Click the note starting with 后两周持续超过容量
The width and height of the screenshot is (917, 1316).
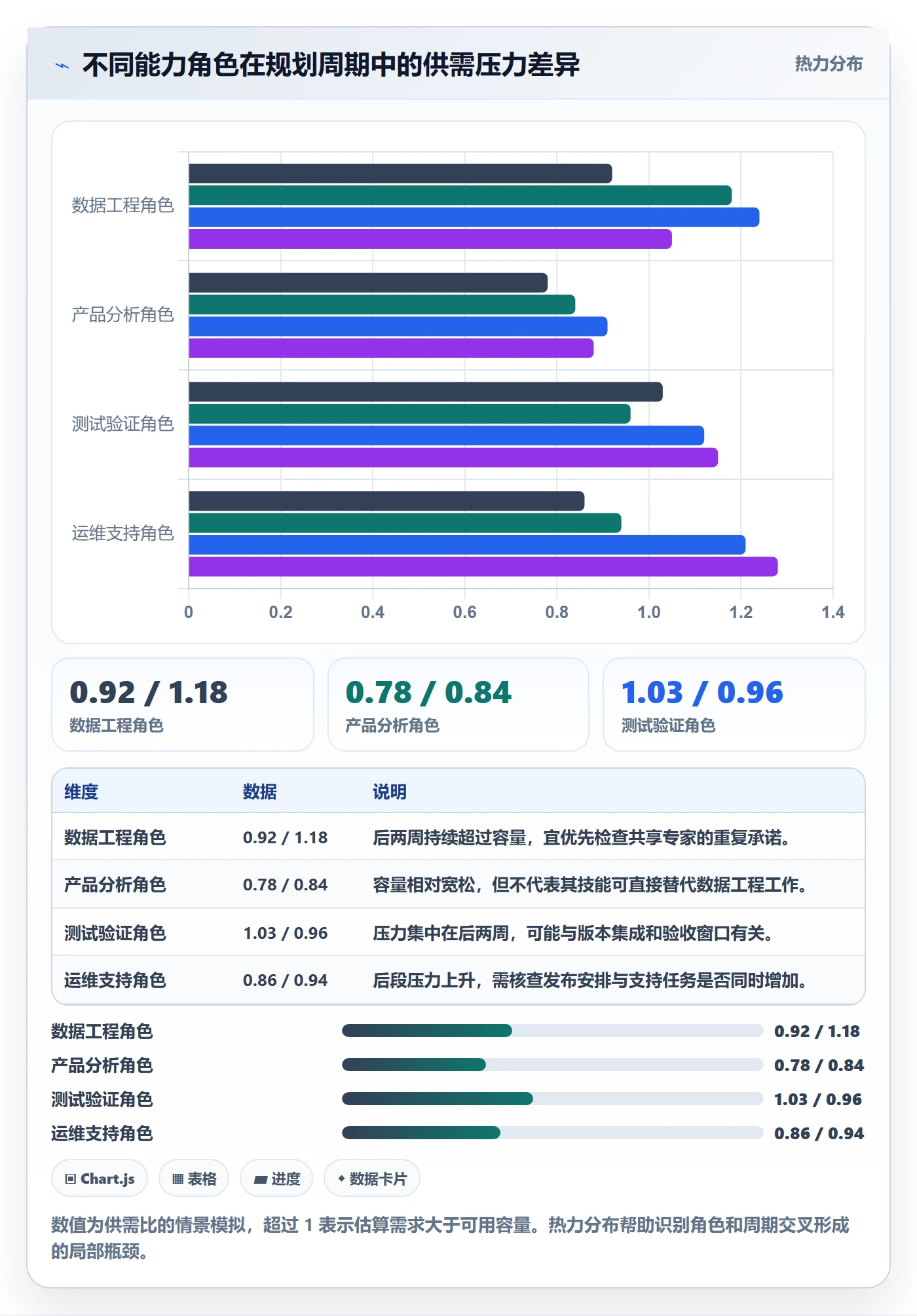tap(582, 837)
